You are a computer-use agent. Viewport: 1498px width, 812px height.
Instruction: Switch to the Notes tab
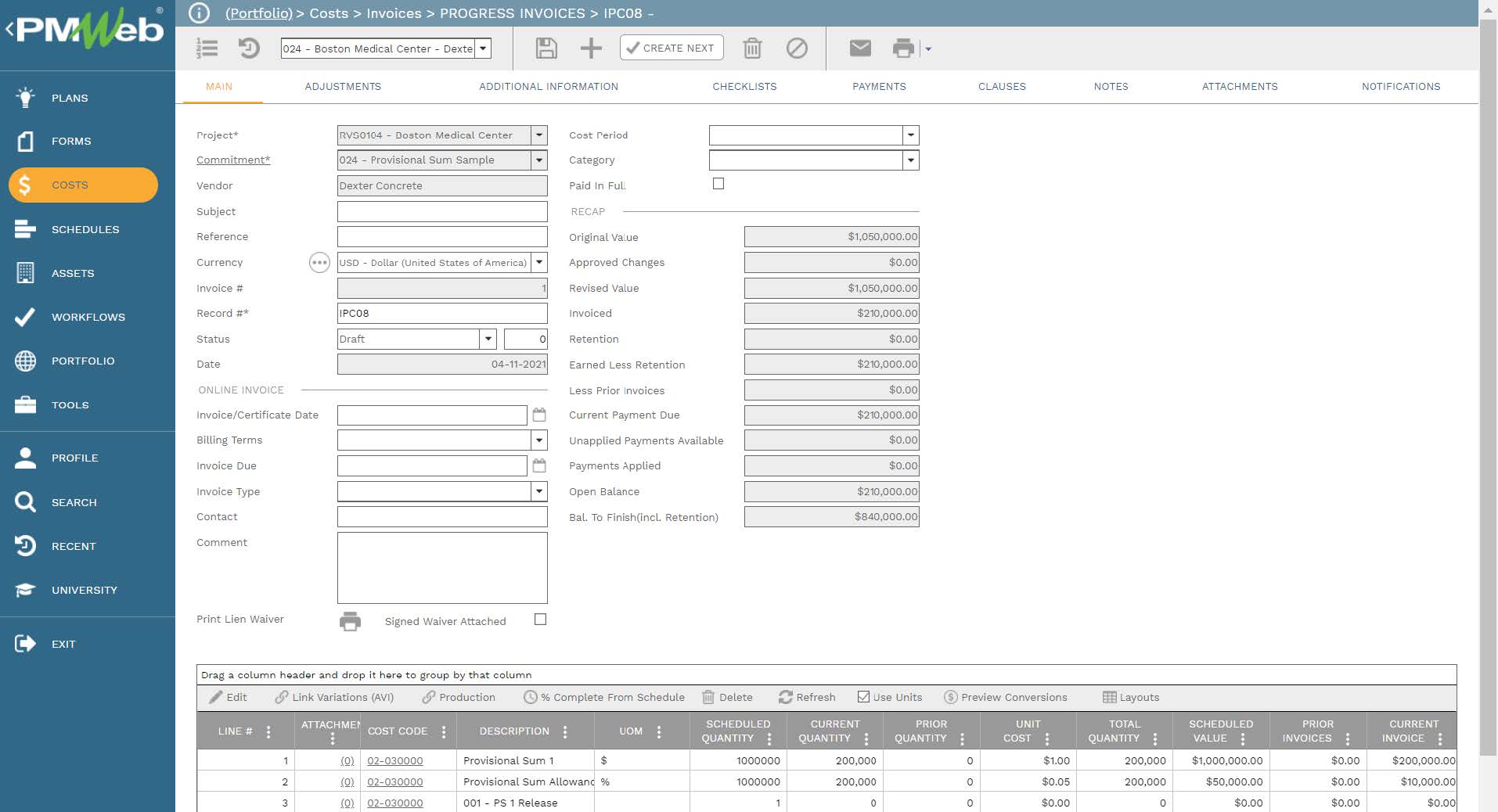pos(1111,87)
